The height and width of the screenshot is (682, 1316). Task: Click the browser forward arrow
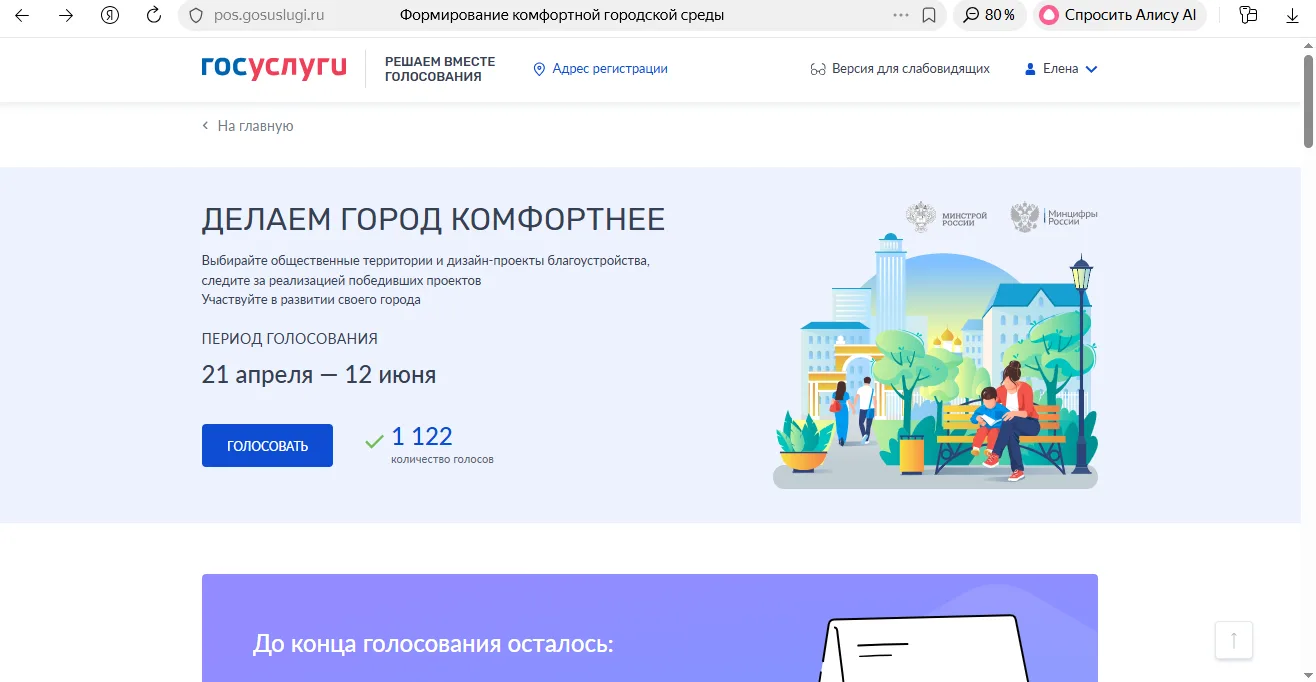66,15
